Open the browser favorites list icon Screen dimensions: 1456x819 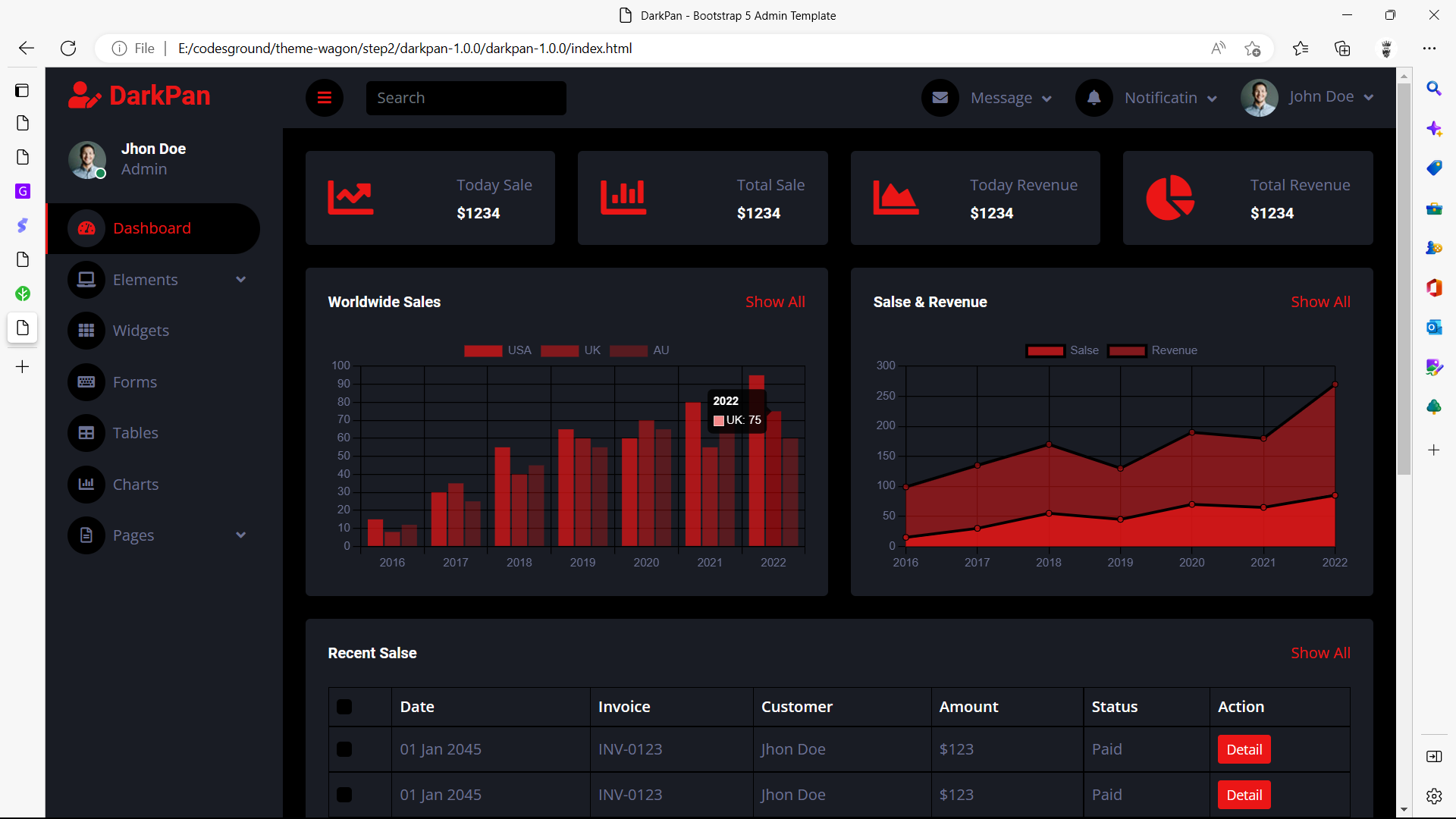(x=1301, y=49)
